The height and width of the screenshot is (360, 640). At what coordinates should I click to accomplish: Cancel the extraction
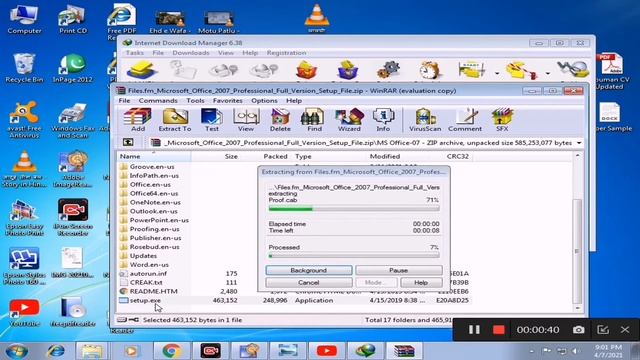(x=309, y=282)
